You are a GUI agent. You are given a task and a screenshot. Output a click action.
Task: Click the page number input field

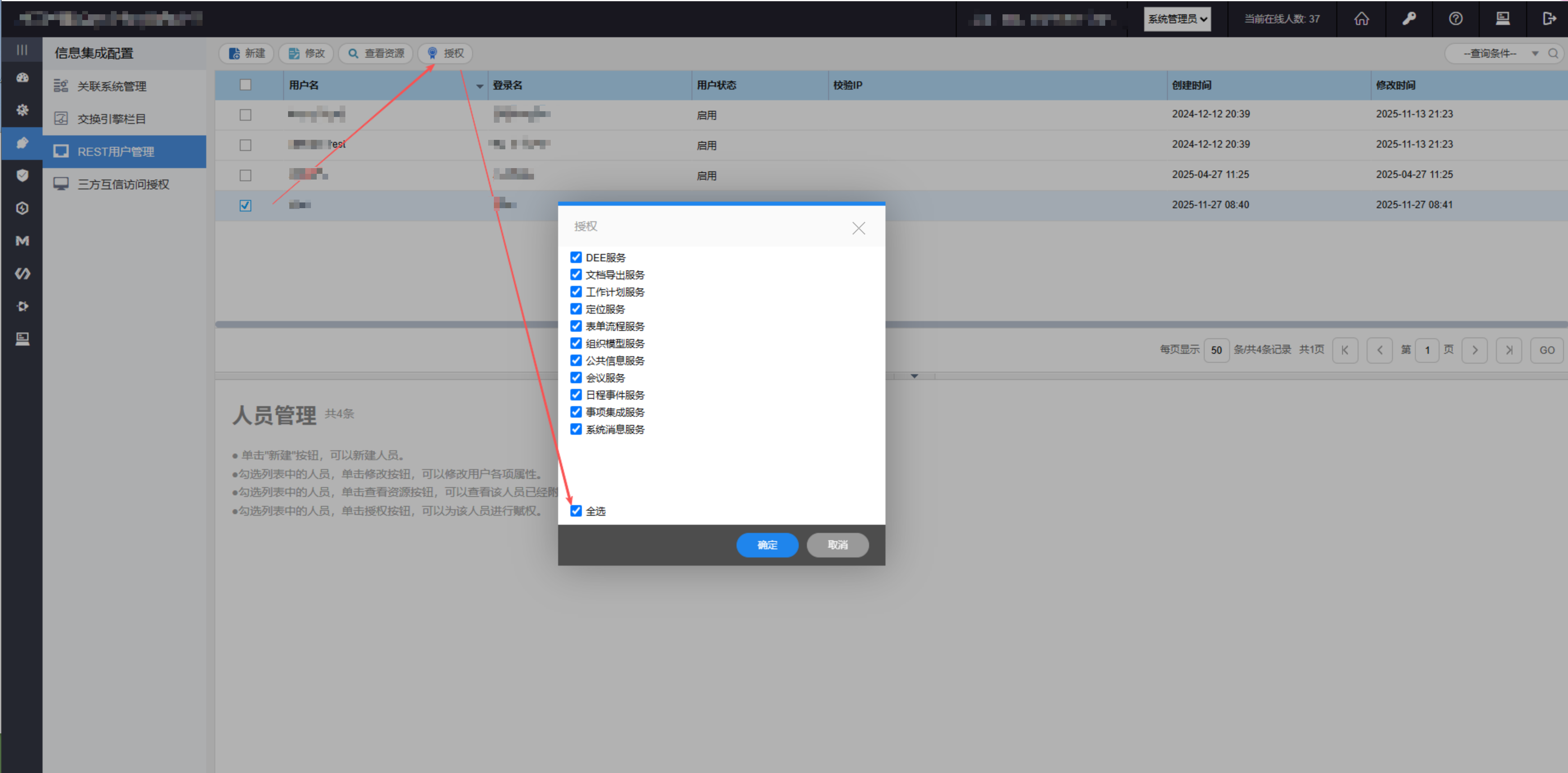pyautogui.click(x=1427, y=351)
